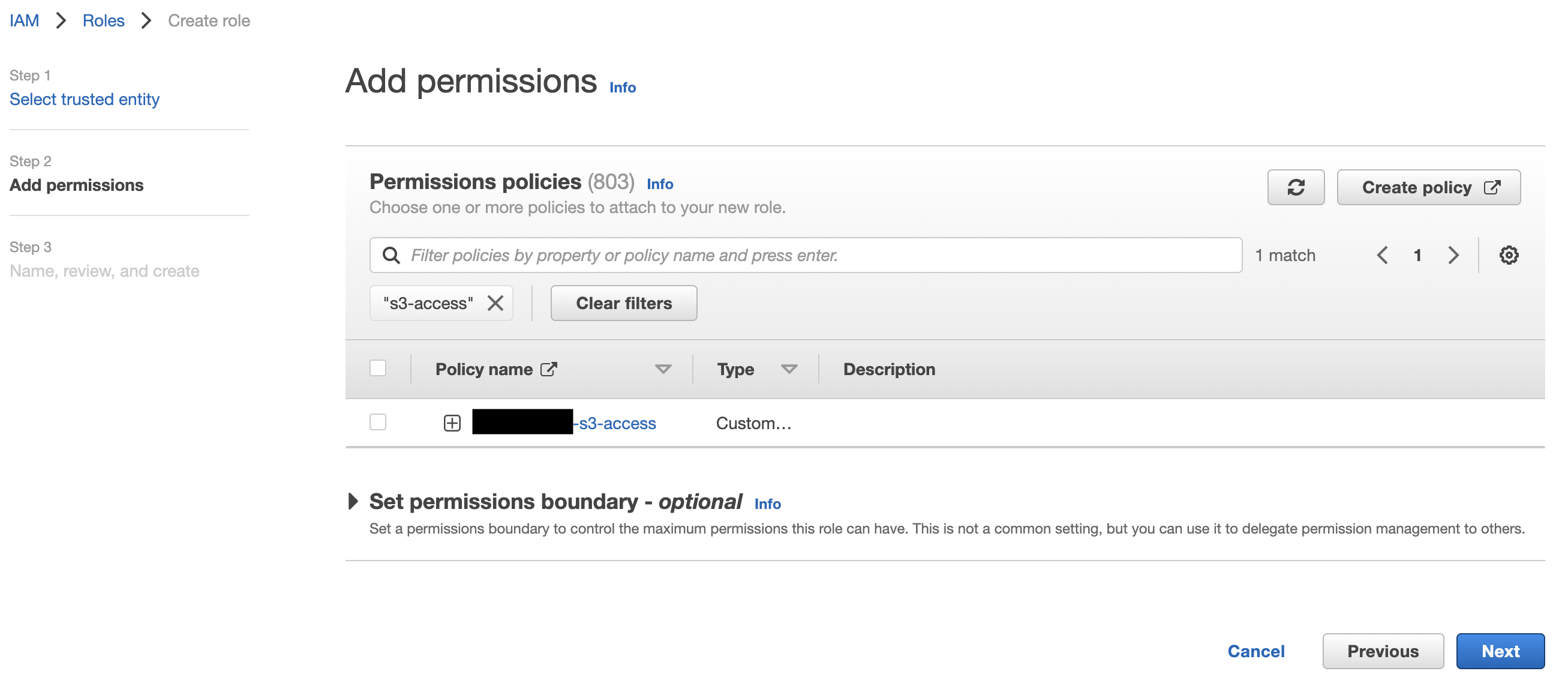Click the refresh policies icon button
This screenshot has height=677, width=1568.
pyautogui.click(x=1295, y=187)
